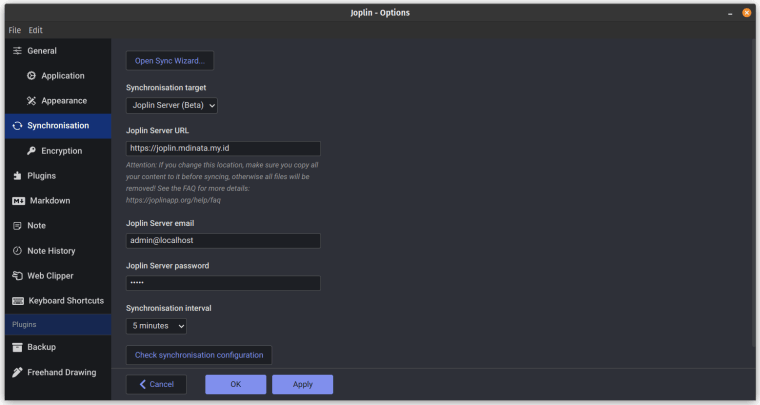Click the back chevron icon on Cancel button
The height and width of the screenshot is (405, 760).
(x=142, y=384)
